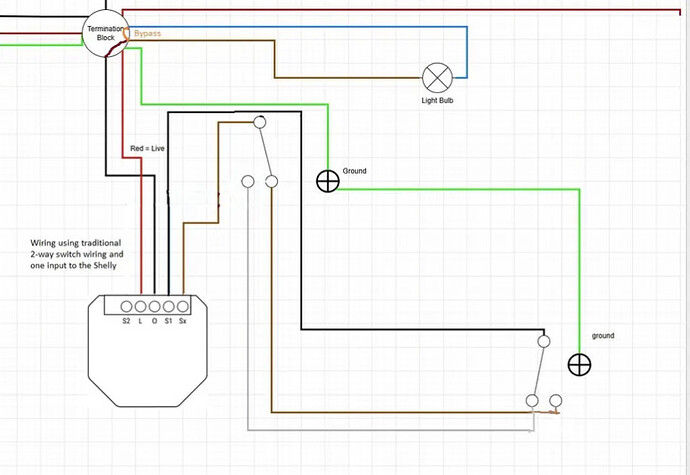The width and height of the screenshot is (690, 475).
Task: Select the upper Ground symbol near the first switch
Action: pyautogui.click(x=328, y=181)
